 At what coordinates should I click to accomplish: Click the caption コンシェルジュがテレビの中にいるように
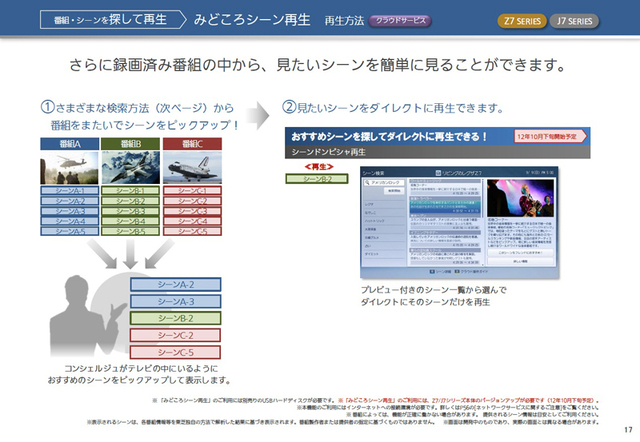(x=141, y=369)
